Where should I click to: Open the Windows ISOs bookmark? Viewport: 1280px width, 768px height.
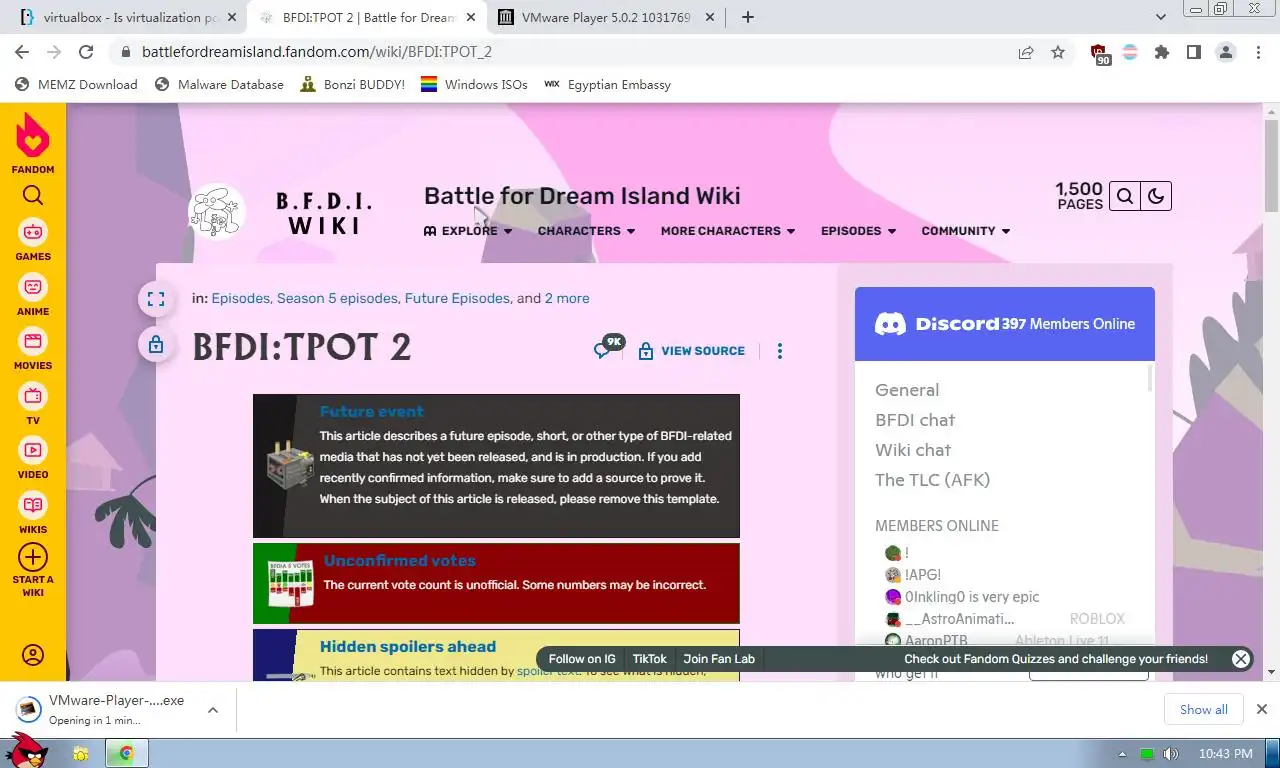tap(474, 85)
